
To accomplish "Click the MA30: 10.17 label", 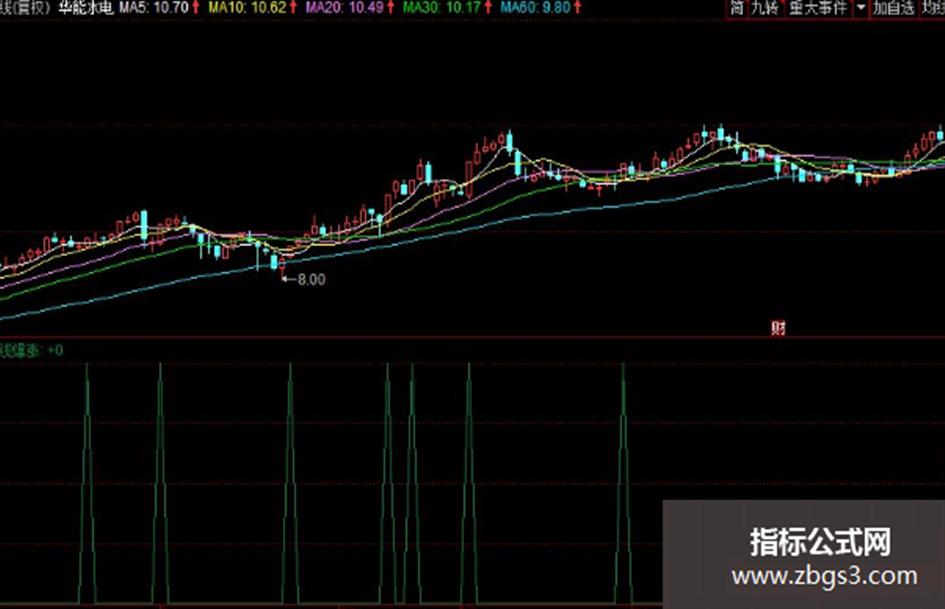I will pos(441,8).
